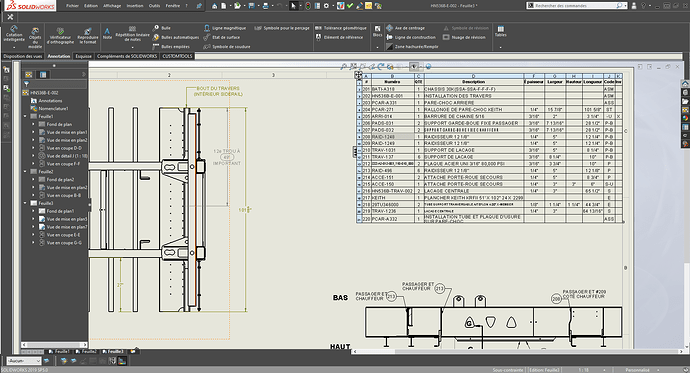The image size is (690, 373).
Task: Select Ligne de construction tool
Action: (x=411, y=37)
